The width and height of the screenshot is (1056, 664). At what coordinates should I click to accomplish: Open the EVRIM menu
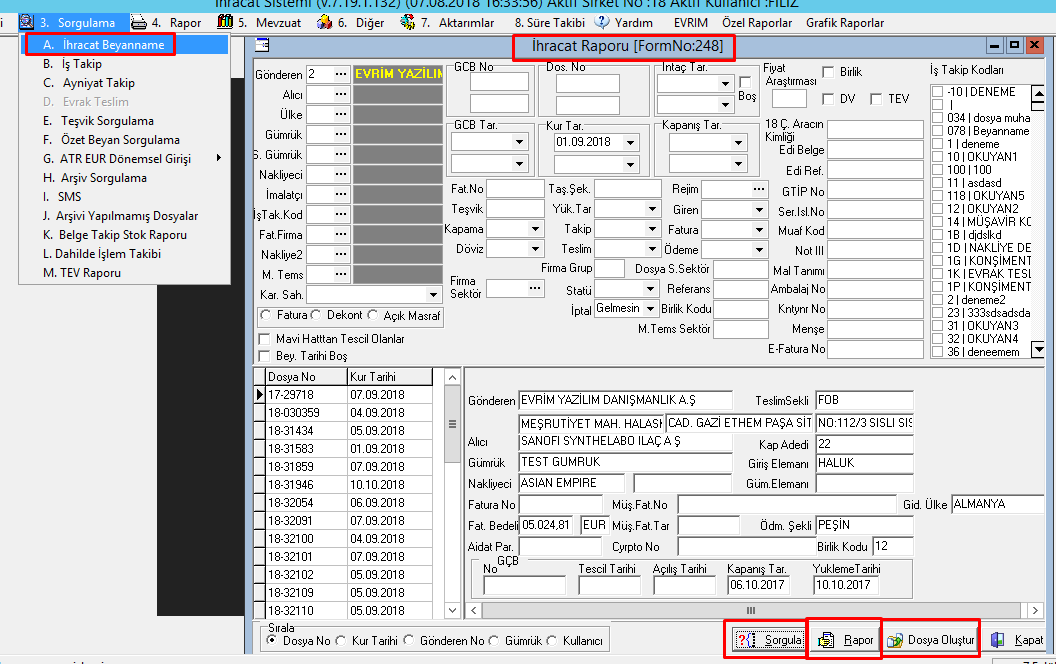(690, 23)
